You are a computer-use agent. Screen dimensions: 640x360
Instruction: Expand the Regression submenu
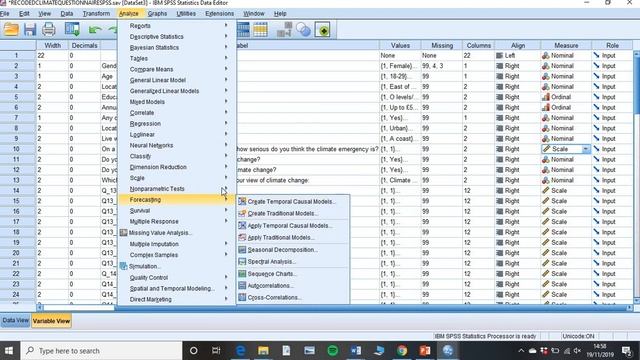click(x=177, y=124)
